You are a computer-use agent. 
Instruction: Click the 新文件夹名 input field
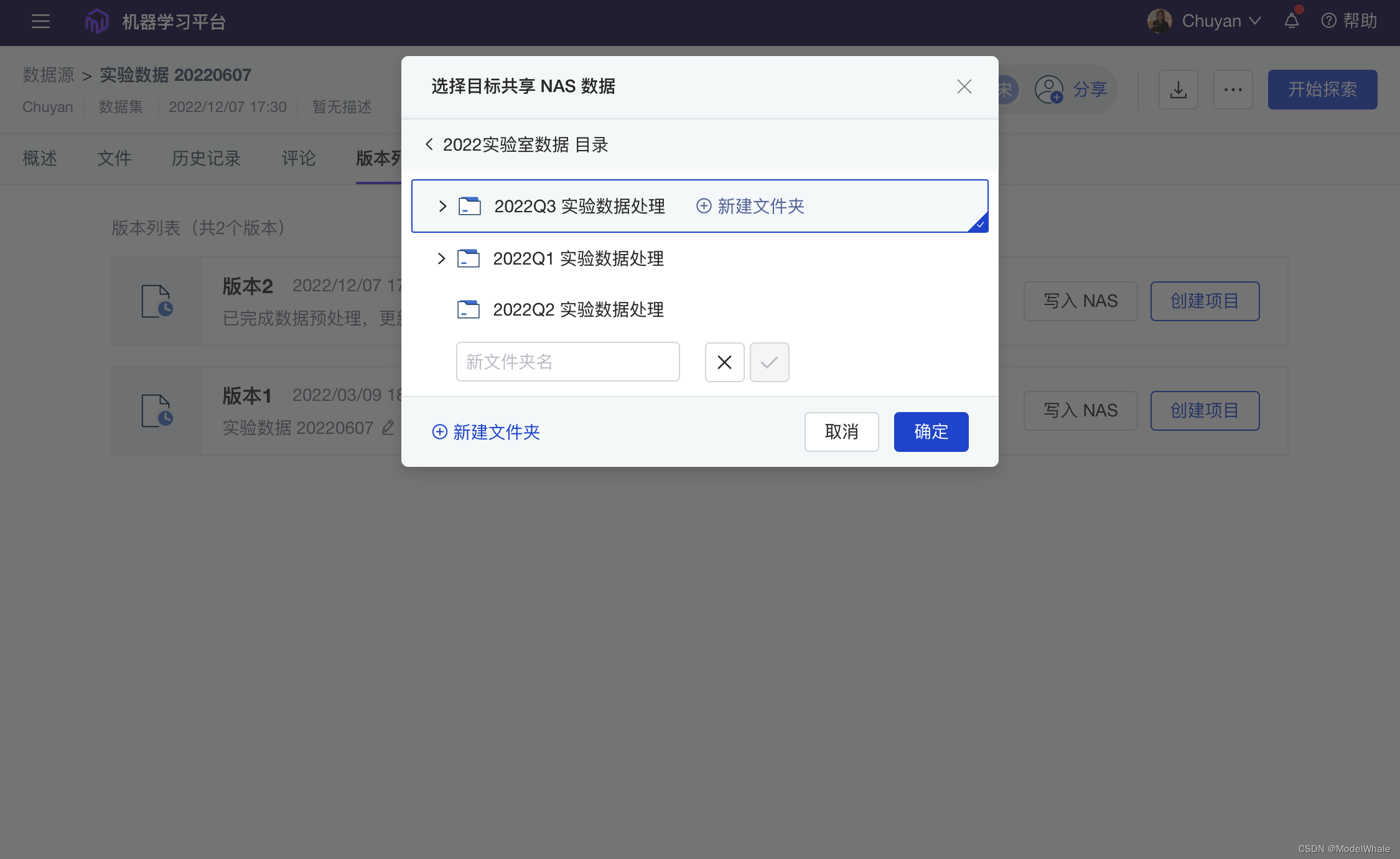pos(567,362)
